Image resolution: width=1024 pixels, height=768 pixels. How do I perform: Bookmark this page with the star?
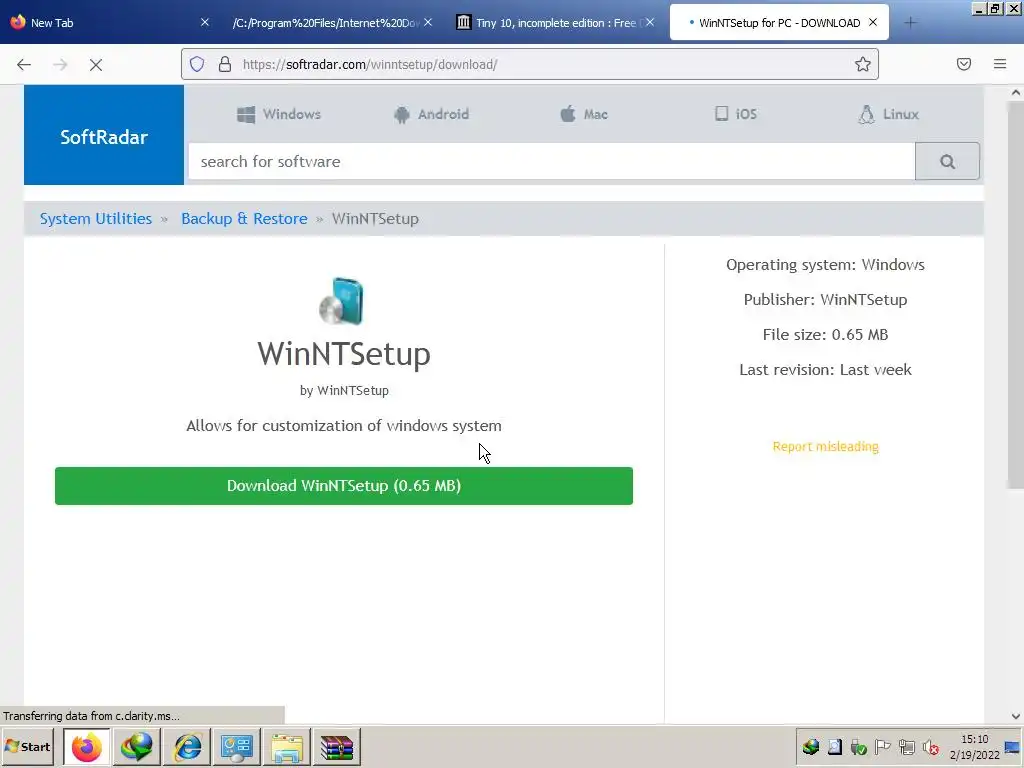[863, 64]
